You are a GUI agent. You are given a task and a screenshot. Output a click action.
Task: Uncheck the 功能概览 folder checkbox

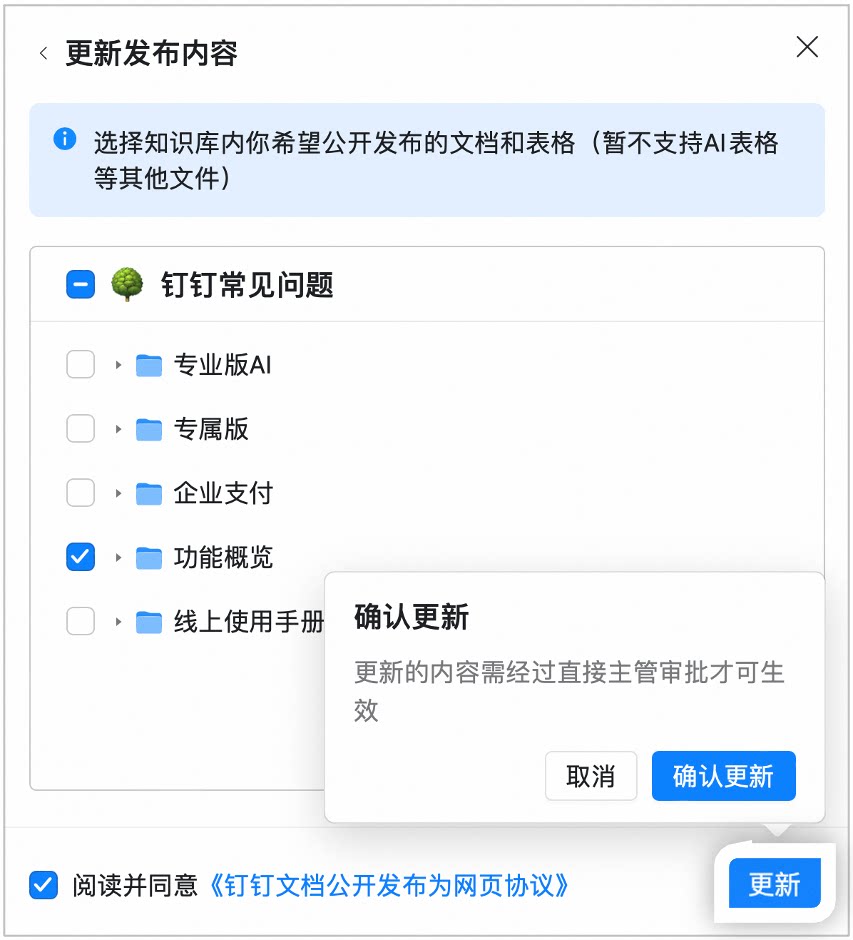(x=80, y=557)
